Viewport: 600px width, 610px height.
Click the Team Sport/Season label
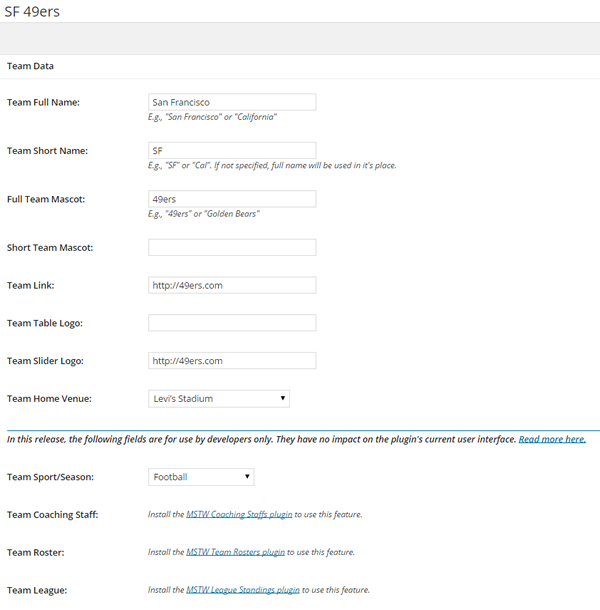pyautogui.click(x=51, y=477)
